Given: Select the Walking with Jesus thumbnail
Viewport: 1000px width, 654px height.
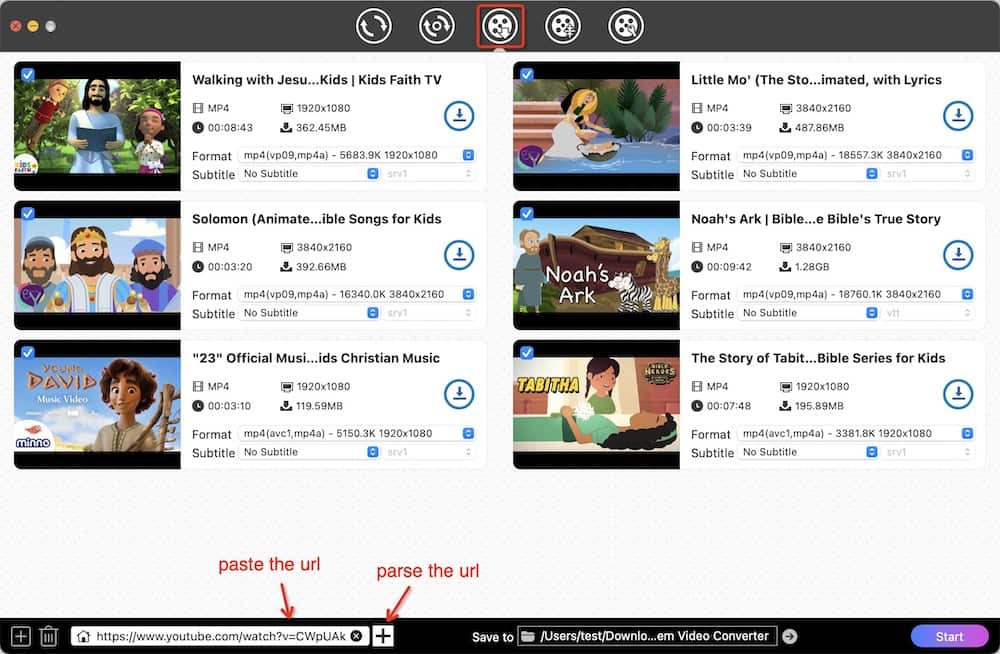Looking at the screenshot, I should point(97,126).
